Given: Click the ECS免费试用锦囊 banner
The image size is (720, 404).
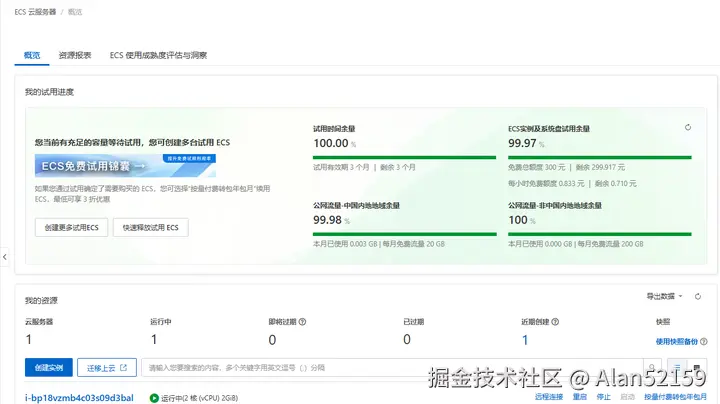Looking at the screenshot, I should pyautogui.click(x=125, y=165).
